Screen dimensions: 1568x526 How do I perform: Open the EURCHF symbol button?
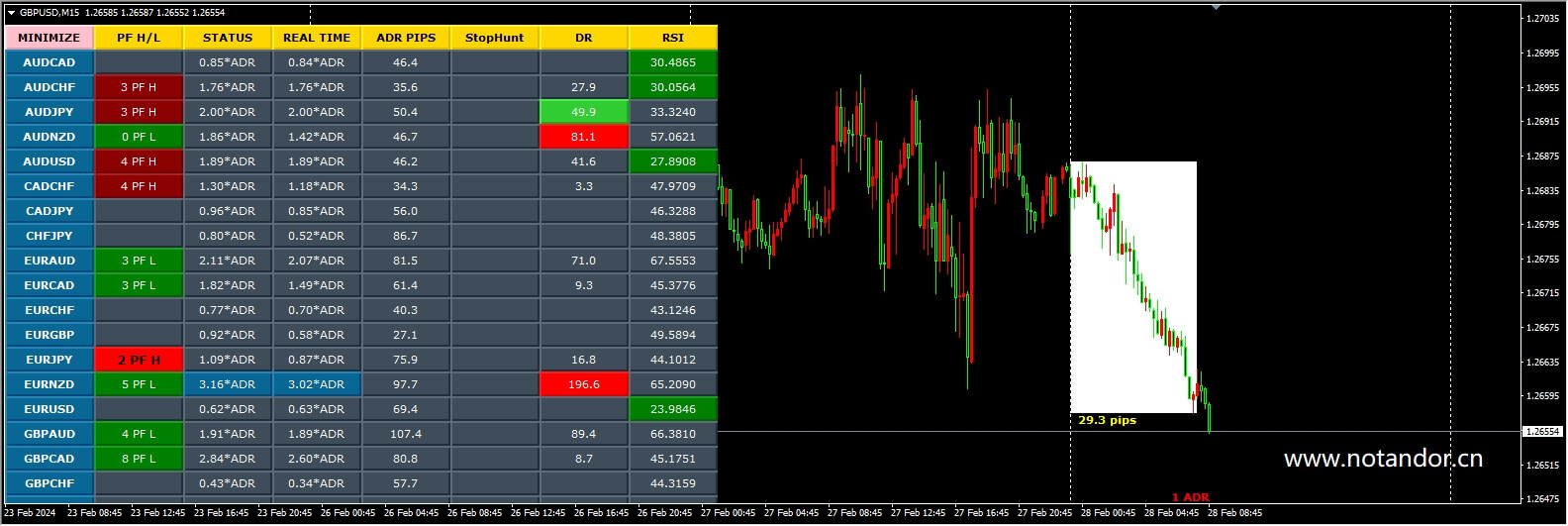pos(49,310)
